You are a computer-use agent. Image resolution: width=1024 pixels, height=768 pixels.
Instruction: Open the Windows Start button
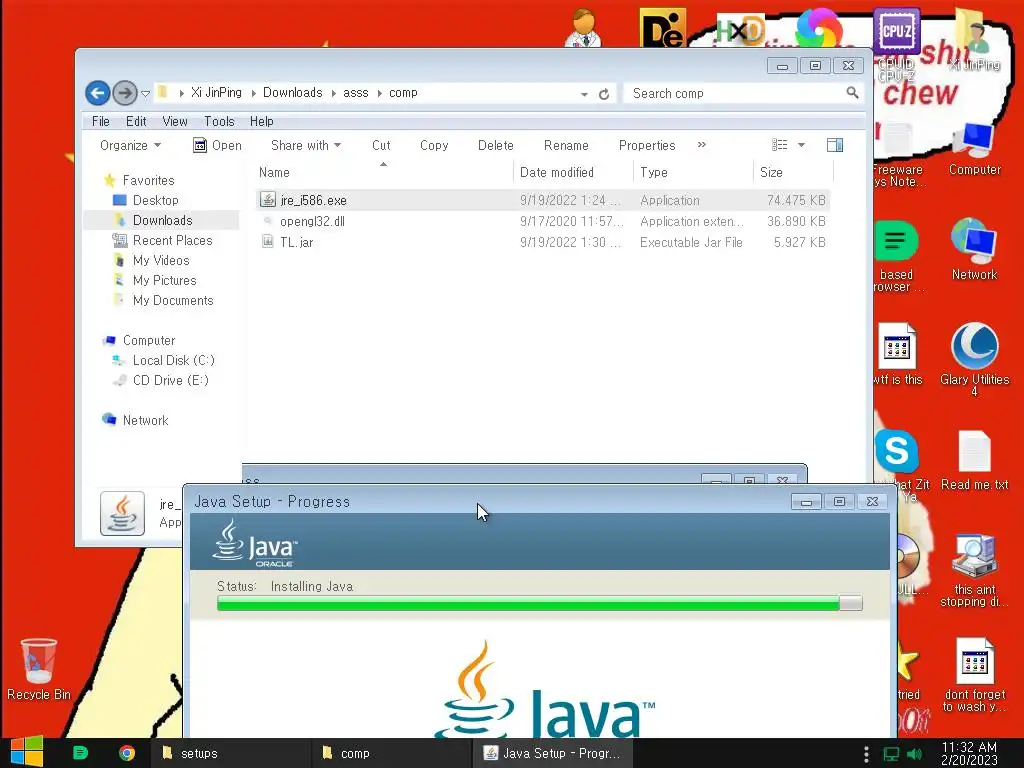pos(27,752)
